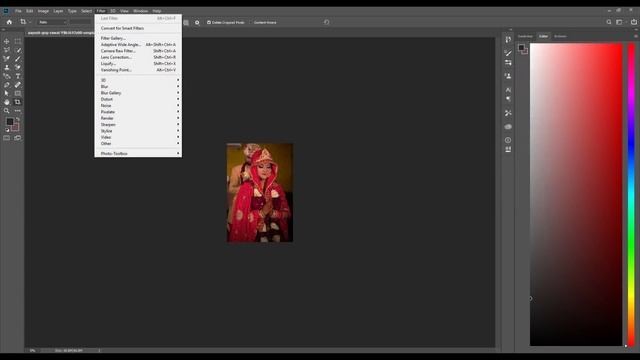640x360 pixels.
Task: Expand the Stylize submenu
Action: (138, 131)
